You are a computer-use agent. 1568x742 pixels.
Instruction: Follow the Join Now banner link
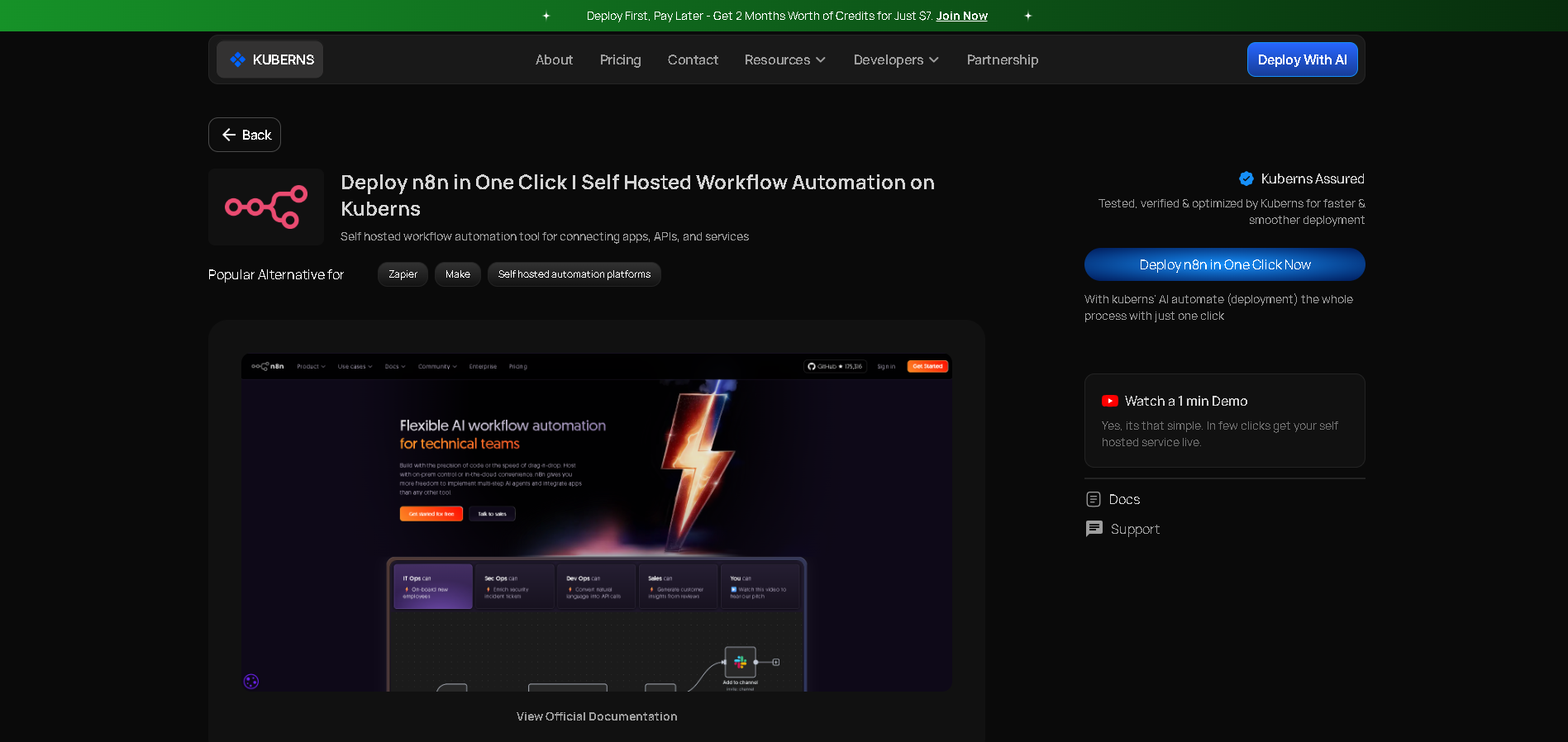[x=961, y=16]
